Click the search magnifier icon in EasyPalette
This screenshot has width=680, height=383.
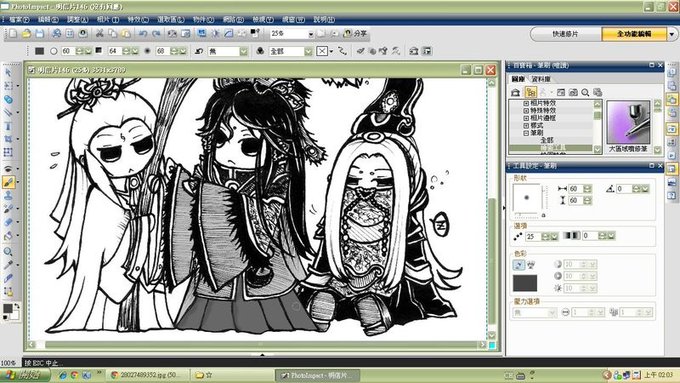click(x=585, y=92)
